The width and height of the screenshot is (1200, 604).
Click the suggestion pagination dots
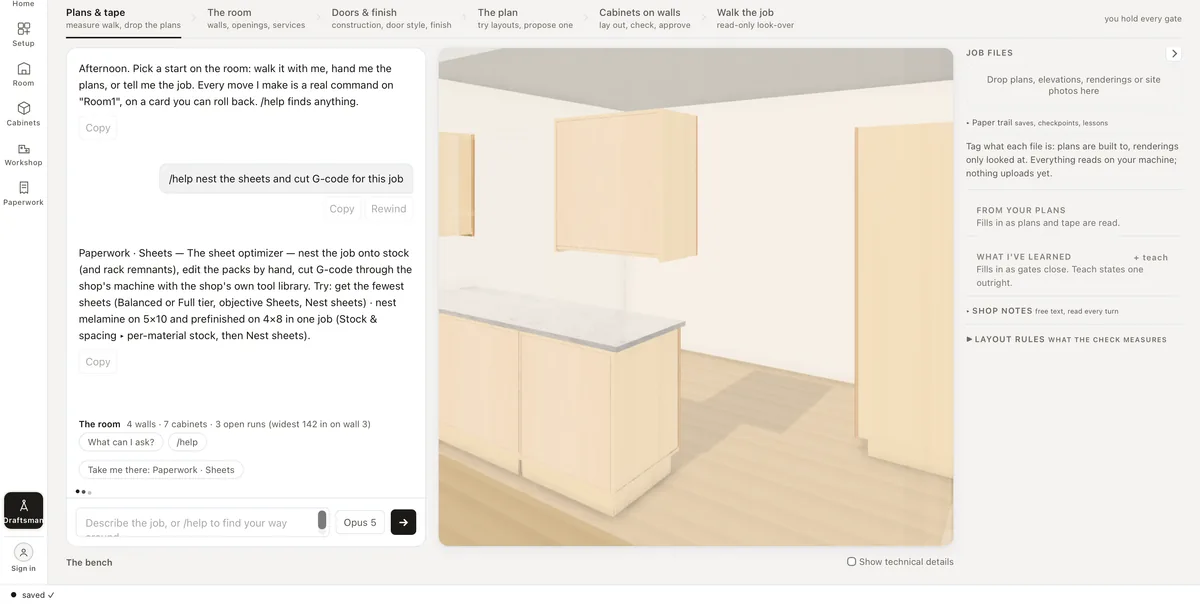pos(83,492)
